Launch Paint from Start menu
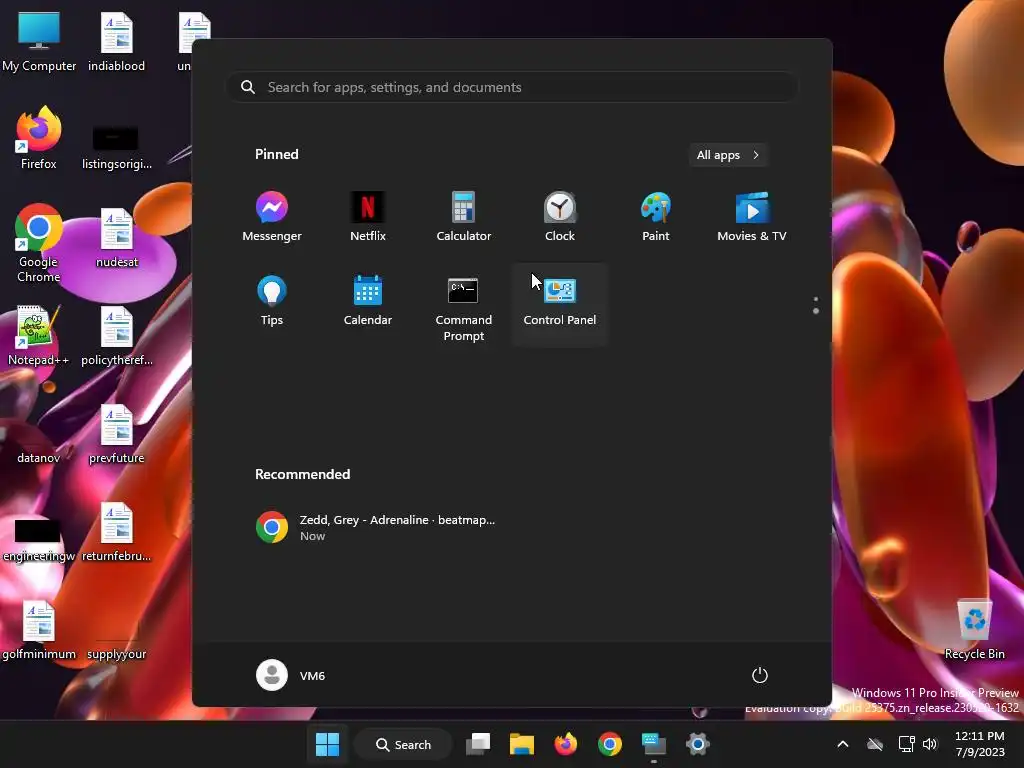1024x768 pixels. click(x=656, y=217)
